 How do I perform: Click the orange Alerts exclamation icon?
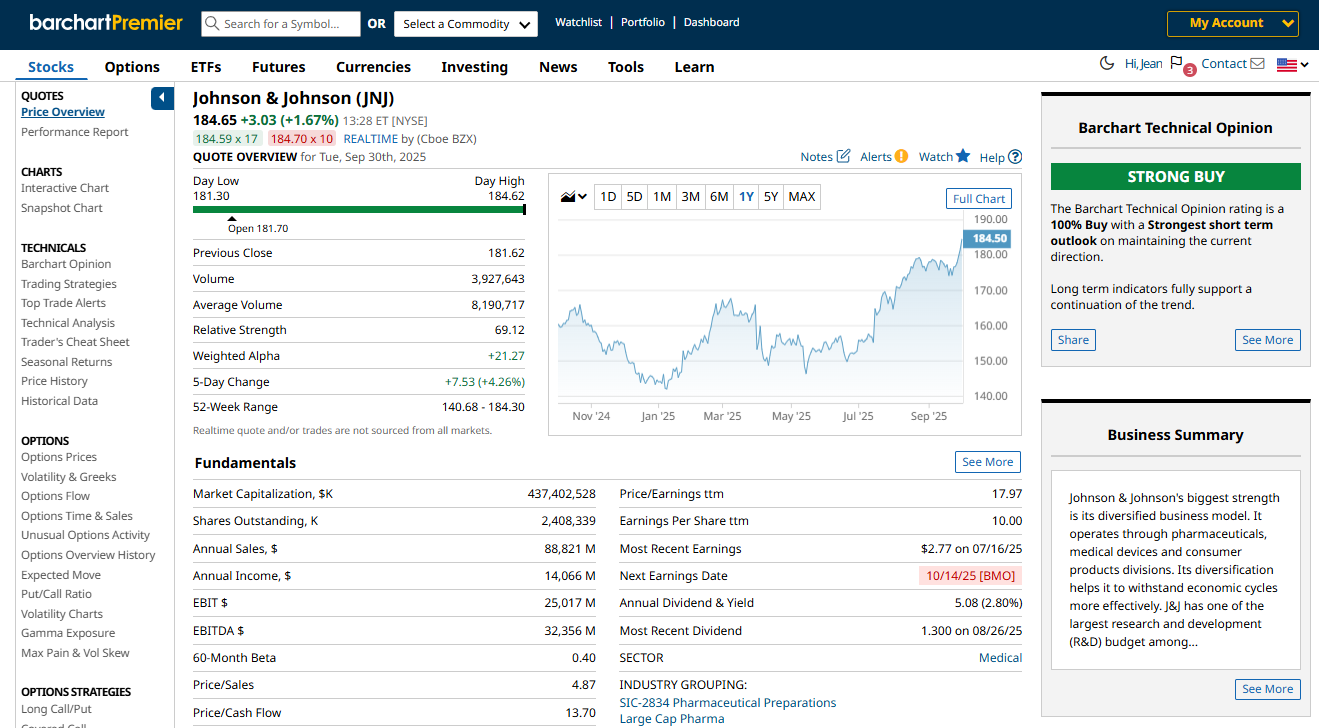901,156
